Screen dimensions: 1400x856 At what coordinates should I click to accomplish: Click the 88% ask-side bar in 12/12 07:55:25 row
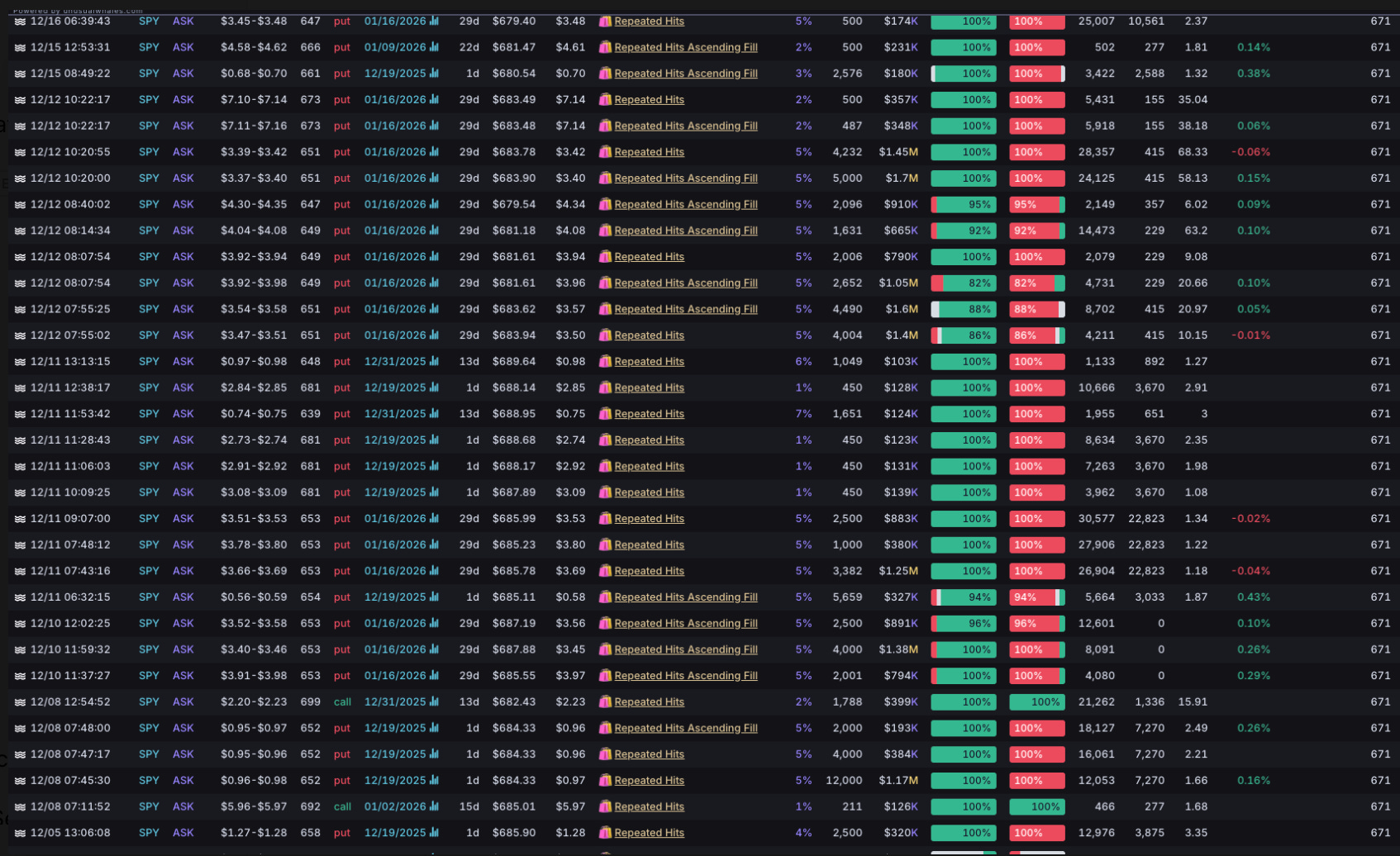click(964, 309)
